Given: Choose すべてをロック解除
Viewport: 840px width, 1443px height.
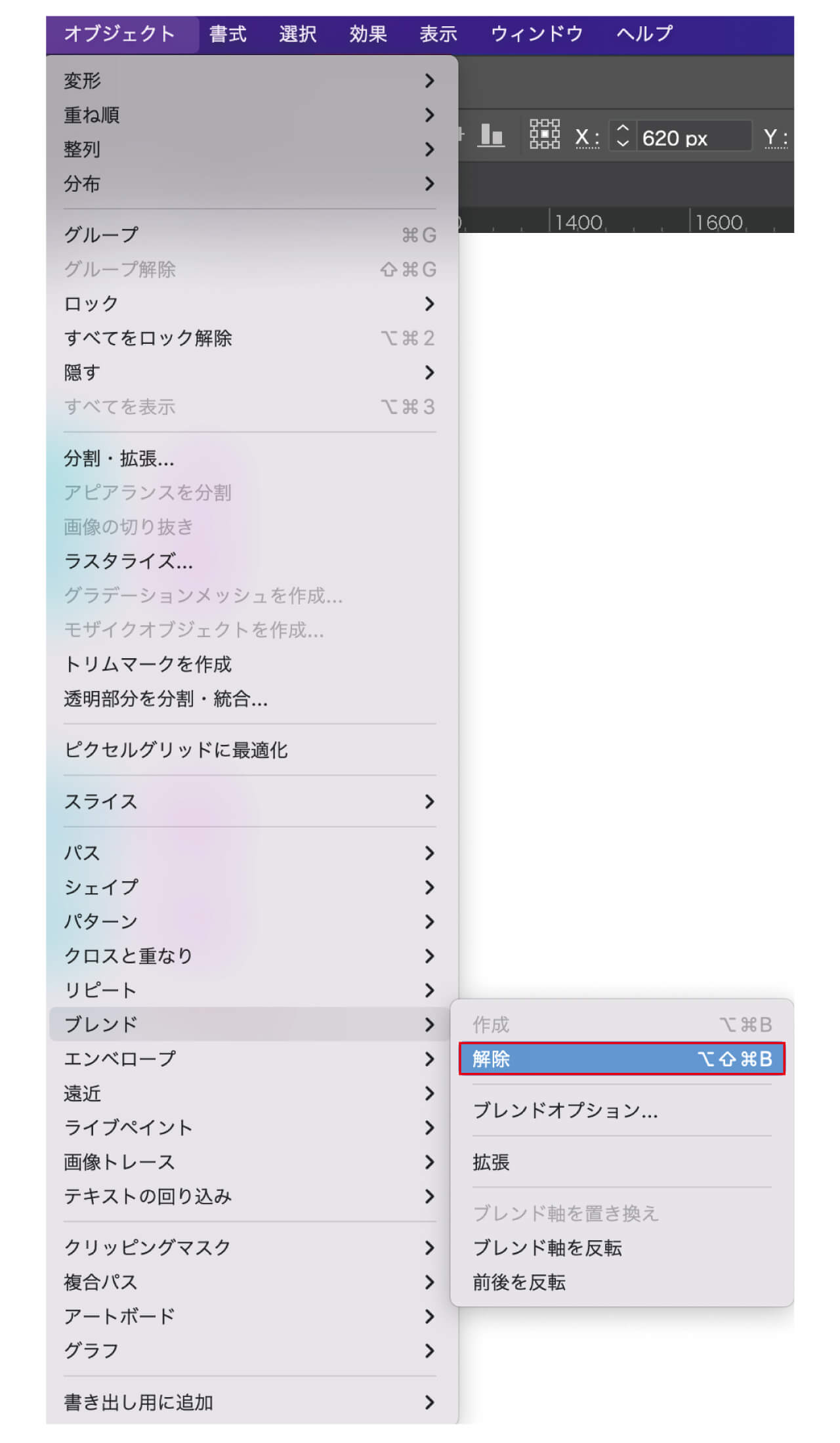Looking at the screenshot, I should coord(249,338).
